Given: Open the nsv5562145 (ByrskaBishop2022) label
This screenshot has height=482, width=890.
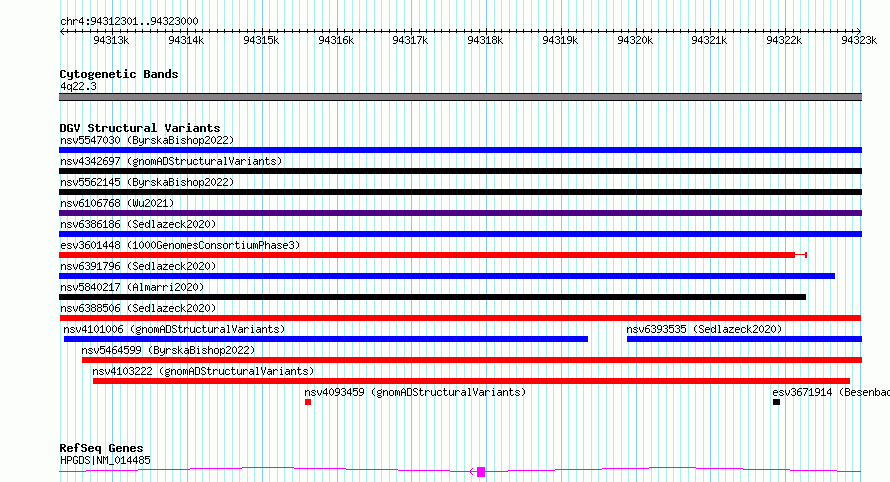Looking at the screenshot, I should (x=147, y=182).
